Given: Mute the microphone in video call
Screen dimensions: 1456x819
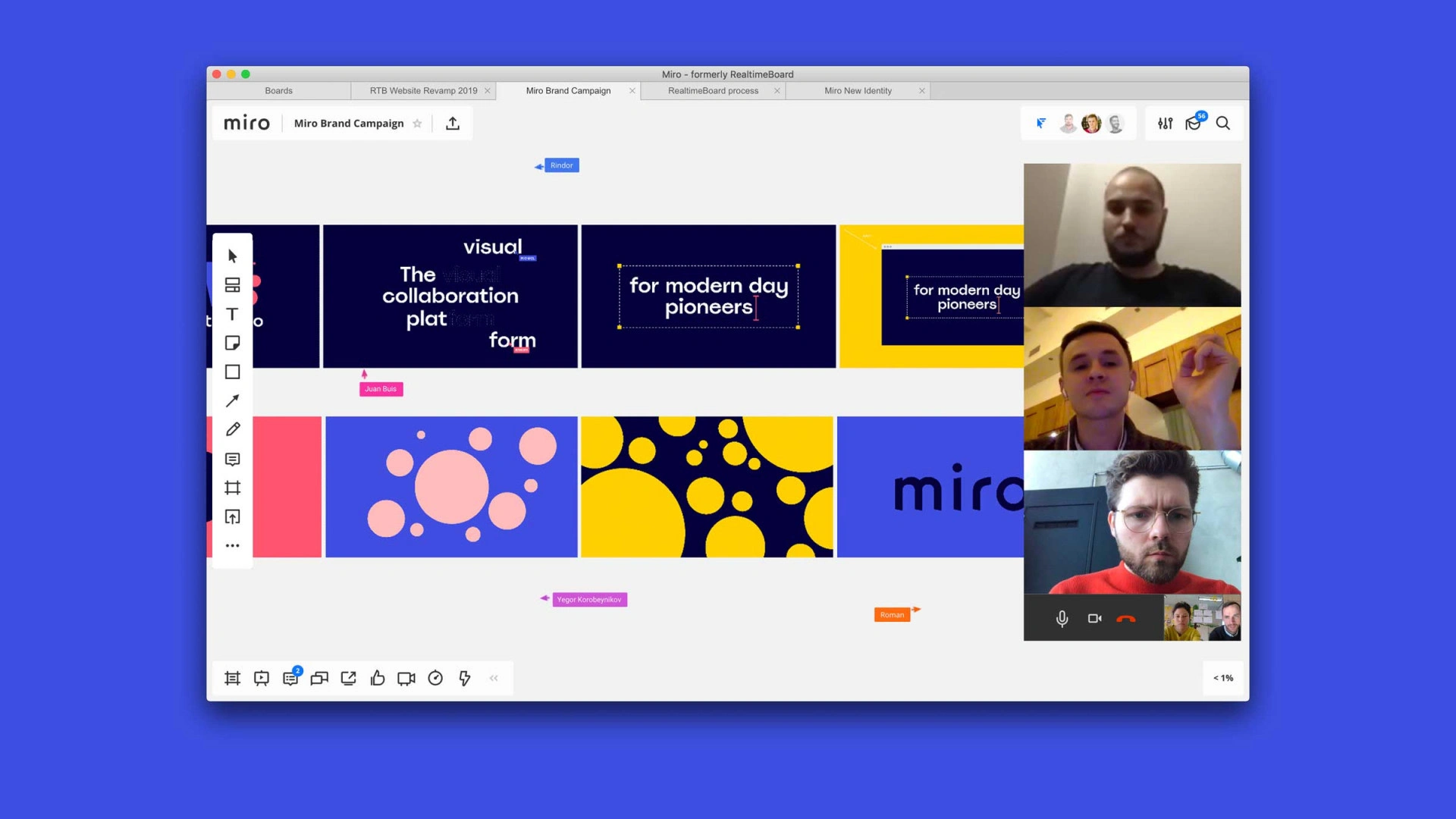Looking at the screenshot, I should coord(1062,618).
